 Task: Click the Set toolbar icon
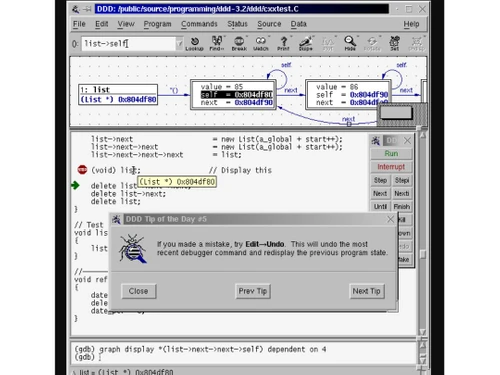tap(394, 43)
